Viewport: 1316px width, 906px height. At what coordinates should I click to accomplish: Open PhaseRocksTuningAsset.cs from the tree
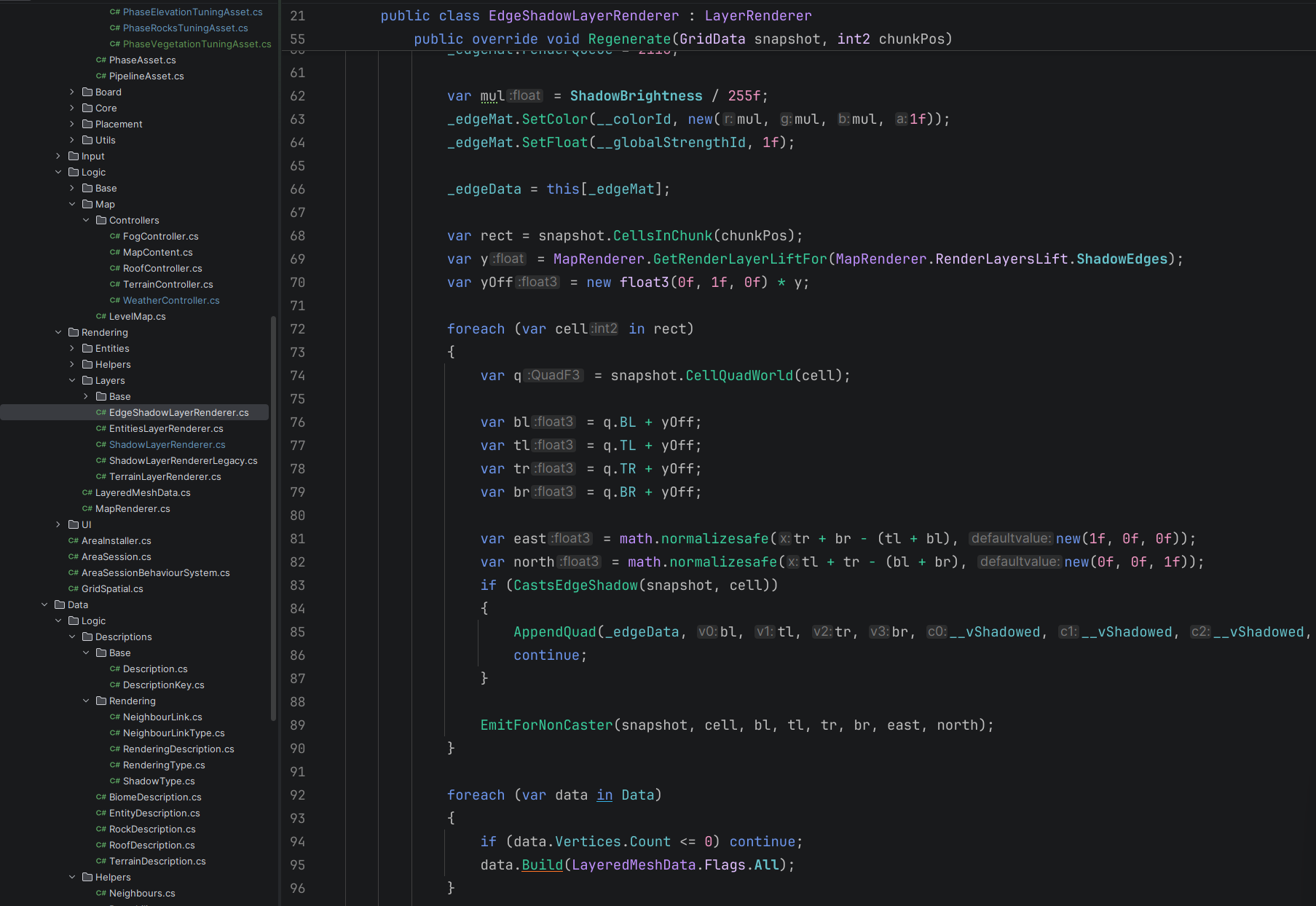[185, 28]
